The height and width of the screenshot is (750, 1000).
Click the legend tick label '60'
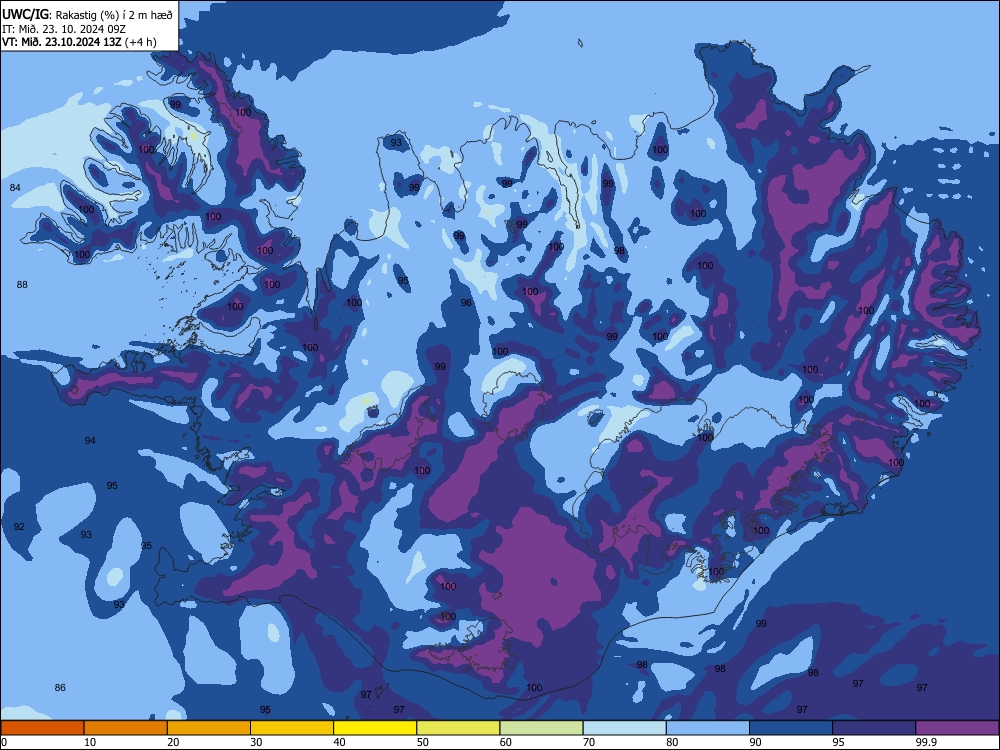[506, 742]
